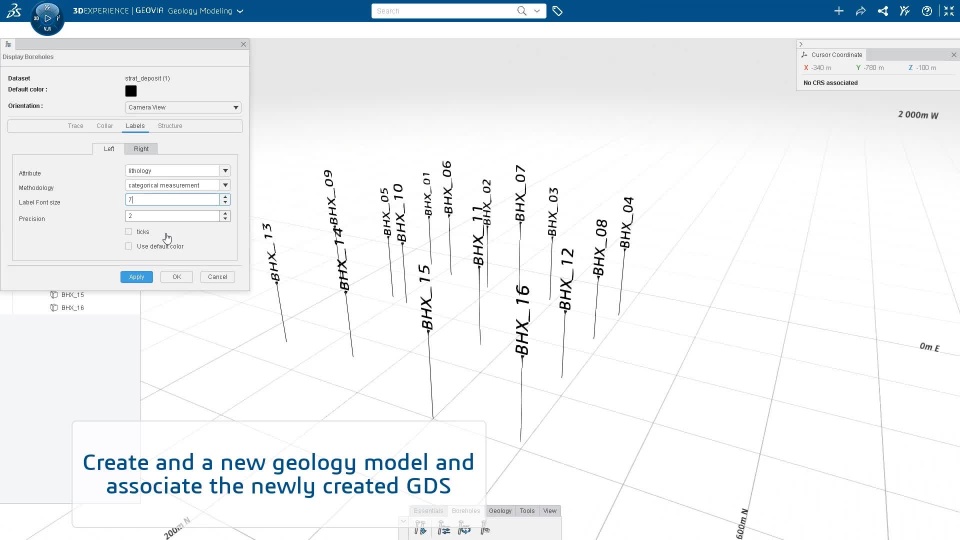
Task: Select the Left labels sub-tab
Action: pos(108,149)
